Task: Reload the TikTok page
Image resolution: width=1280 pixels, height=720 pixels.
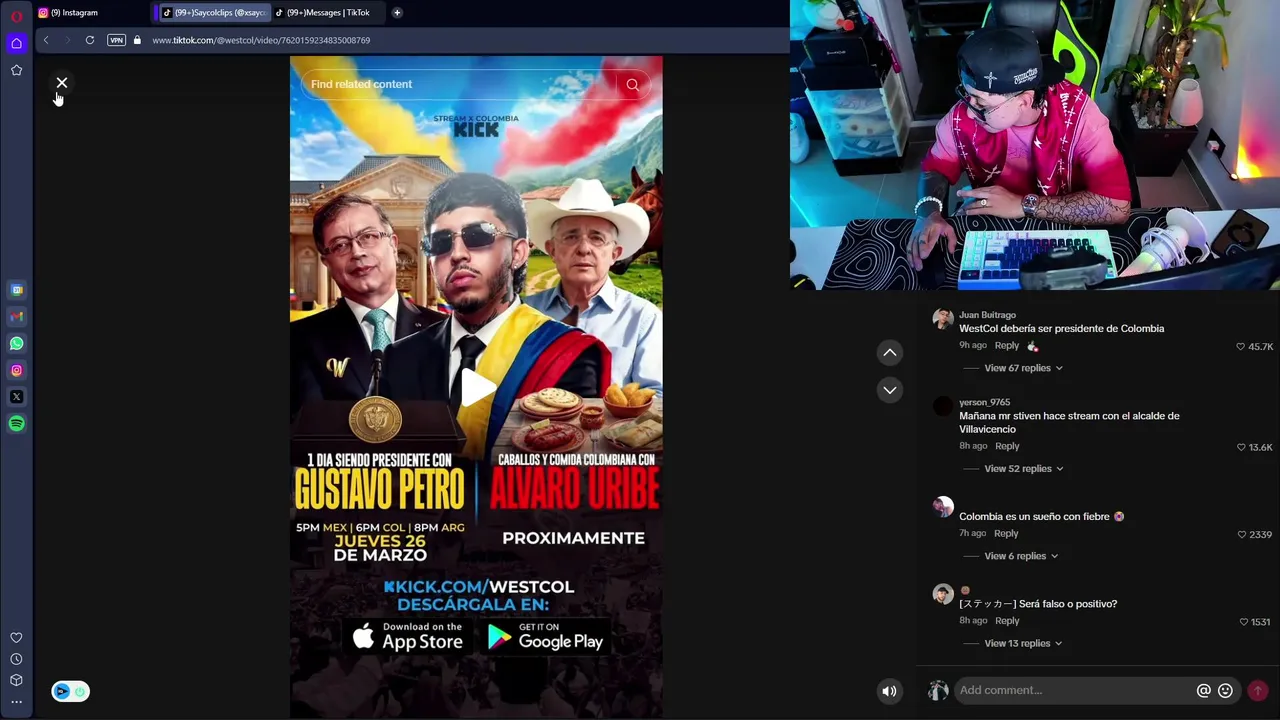Action: (90, 40)
